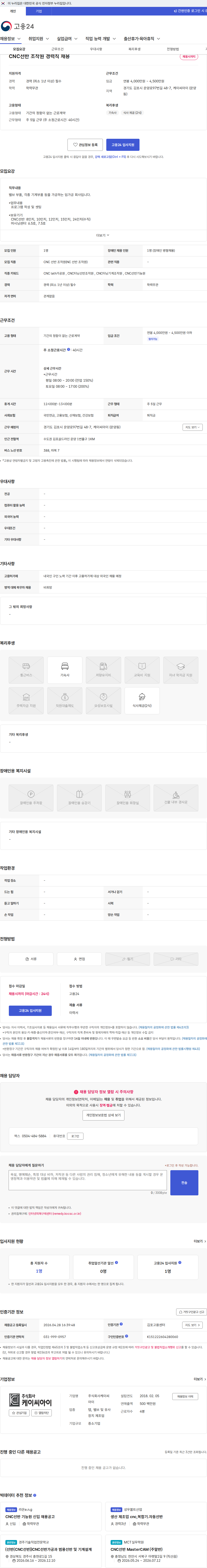Expand 기업정보 더보기
This screenshot has height=1568, width=207.
click(x=200, y=1379)
